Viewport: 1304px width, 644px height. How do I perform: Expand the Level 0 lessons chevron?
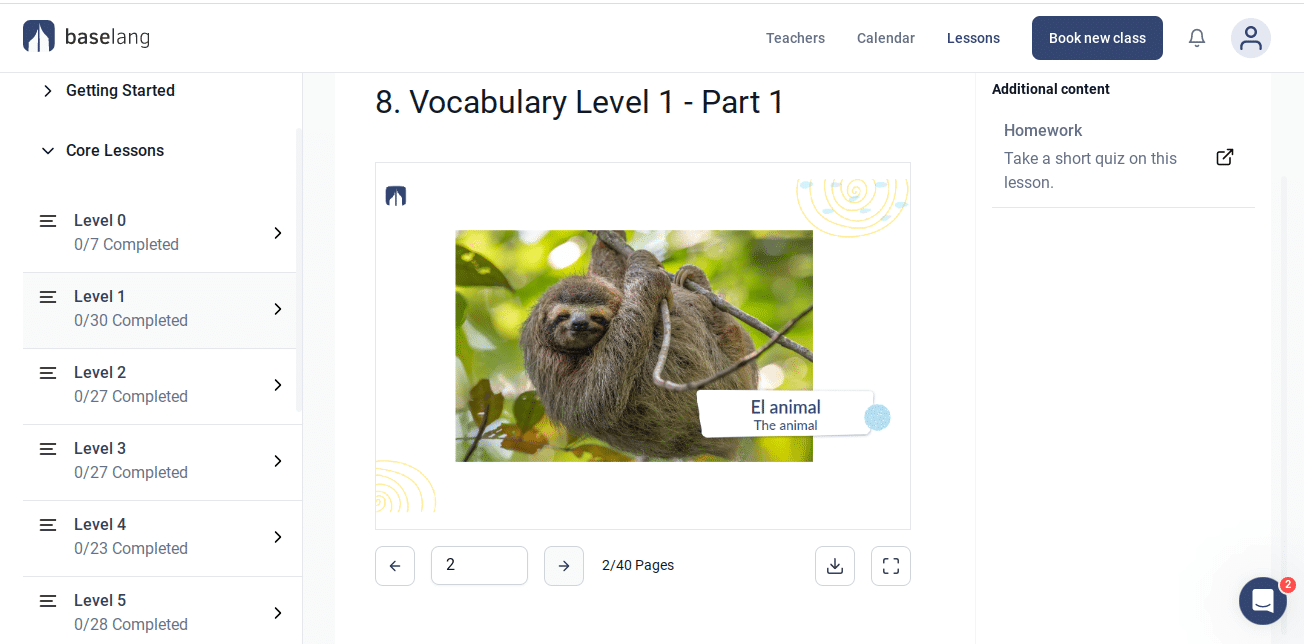coord(278,233)
